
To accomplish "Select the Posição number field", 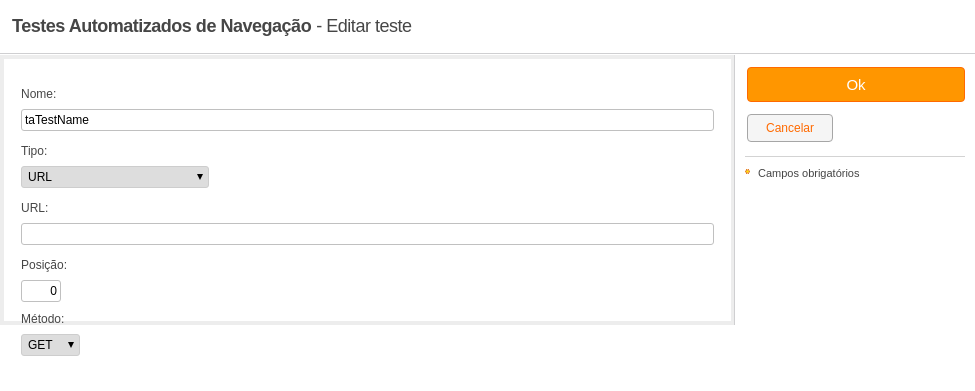I will (41, 291).
